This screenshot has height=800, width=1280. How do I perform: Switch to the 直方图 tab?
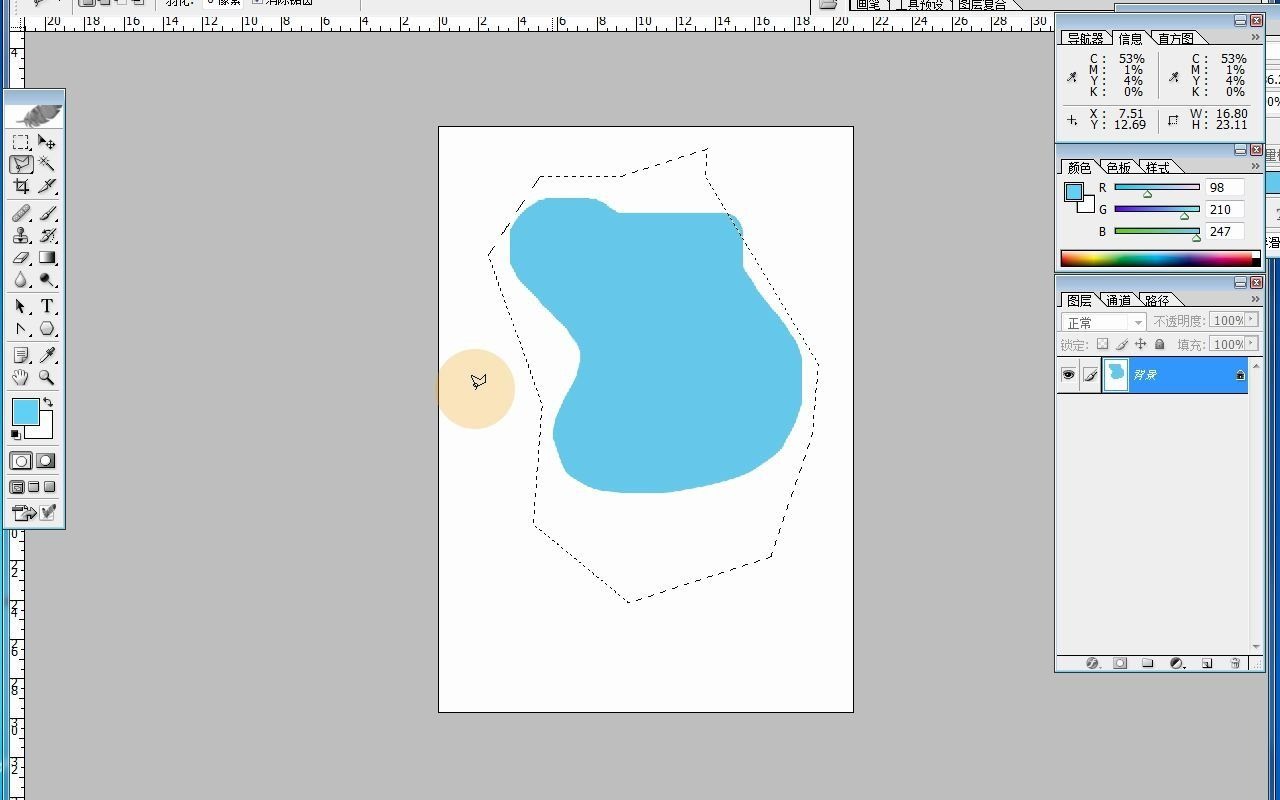(x=1175, y=38)
